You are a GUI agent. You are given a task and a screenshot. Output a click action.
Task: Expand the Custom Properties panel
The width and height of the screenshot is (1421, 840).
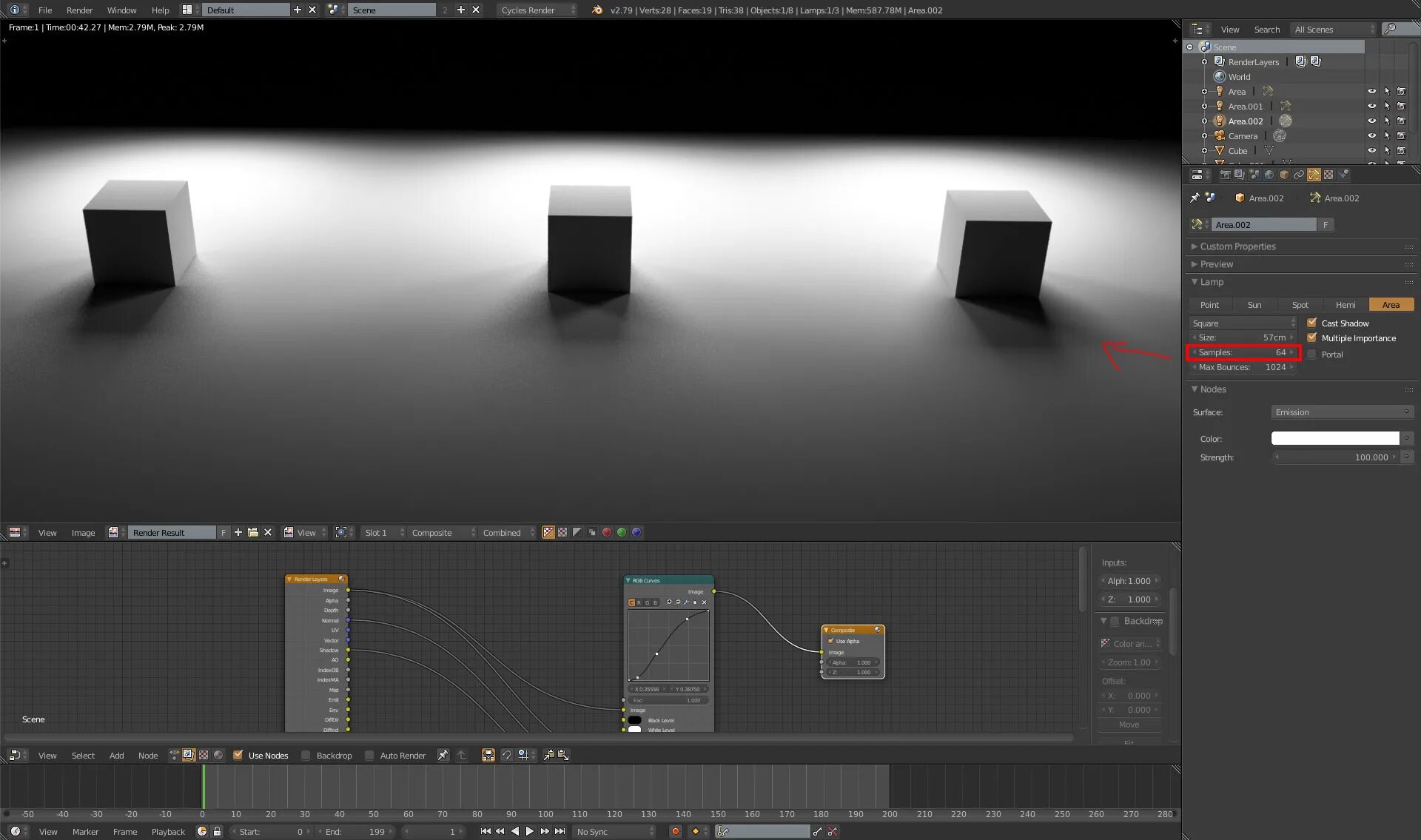(x=1237, y=246)
